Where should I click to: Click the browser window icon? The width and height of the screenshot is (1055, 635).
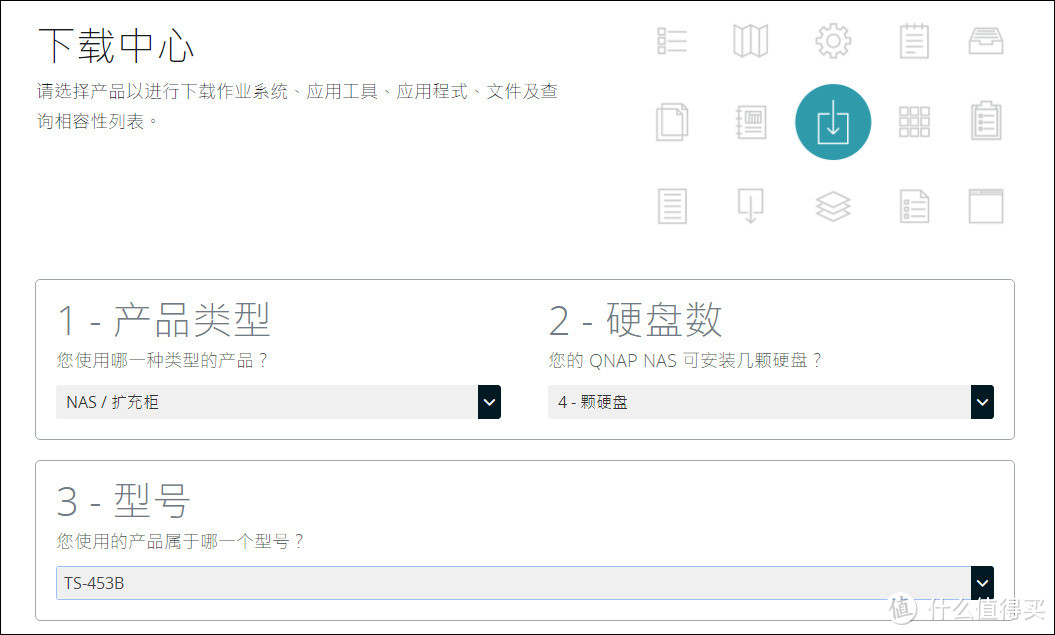pos(986,206)
